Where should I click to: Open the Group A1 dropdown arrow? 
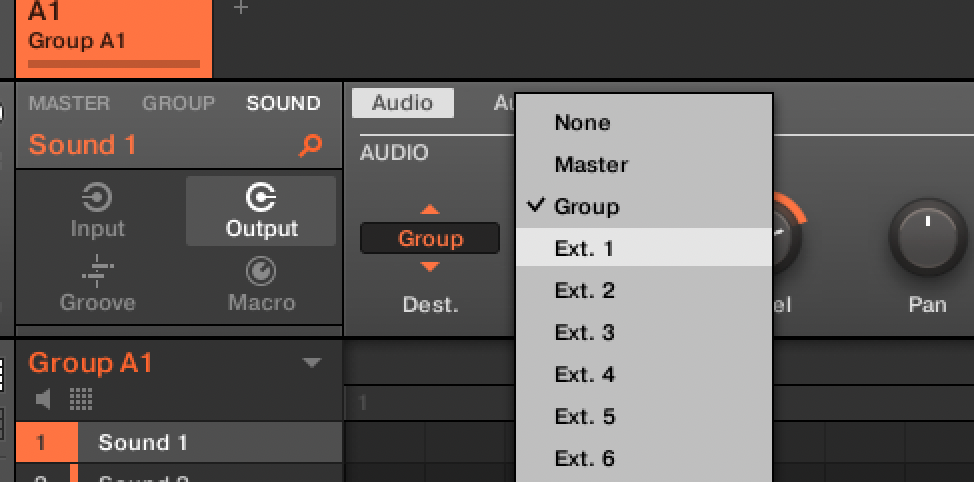(312, 363)
